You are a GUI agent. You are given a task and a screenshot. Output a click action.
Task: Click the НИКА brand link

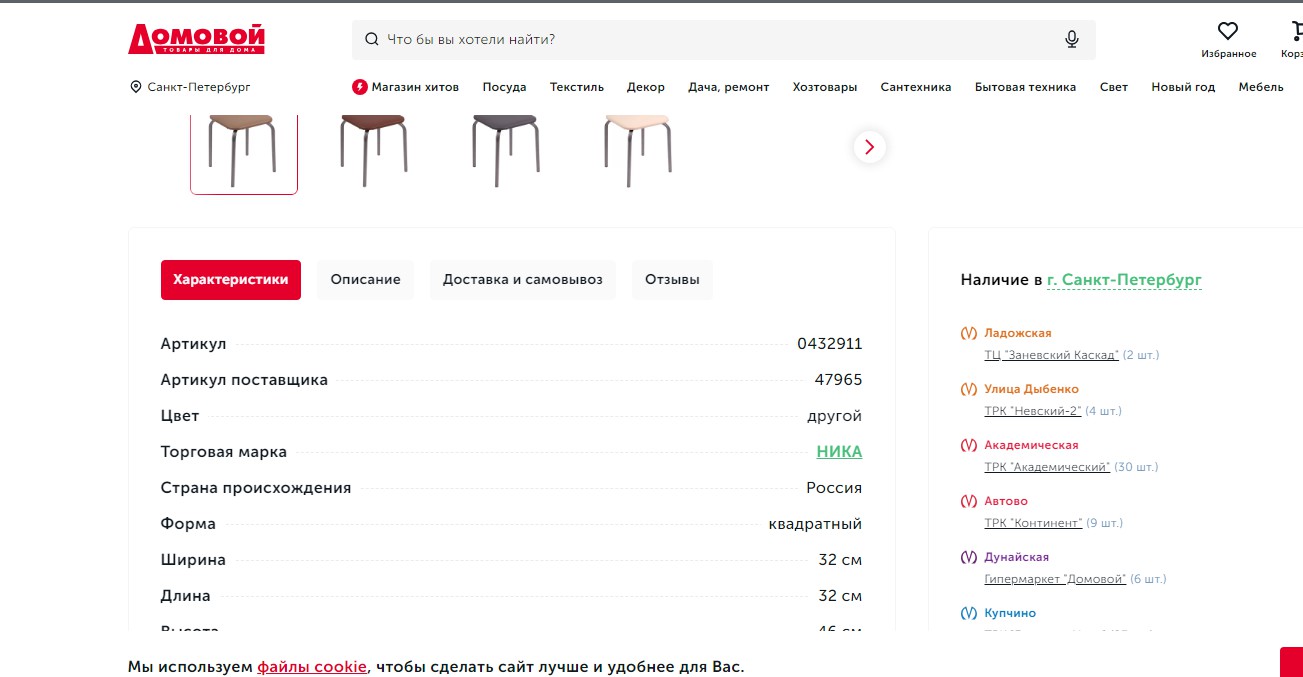(839, 452)
